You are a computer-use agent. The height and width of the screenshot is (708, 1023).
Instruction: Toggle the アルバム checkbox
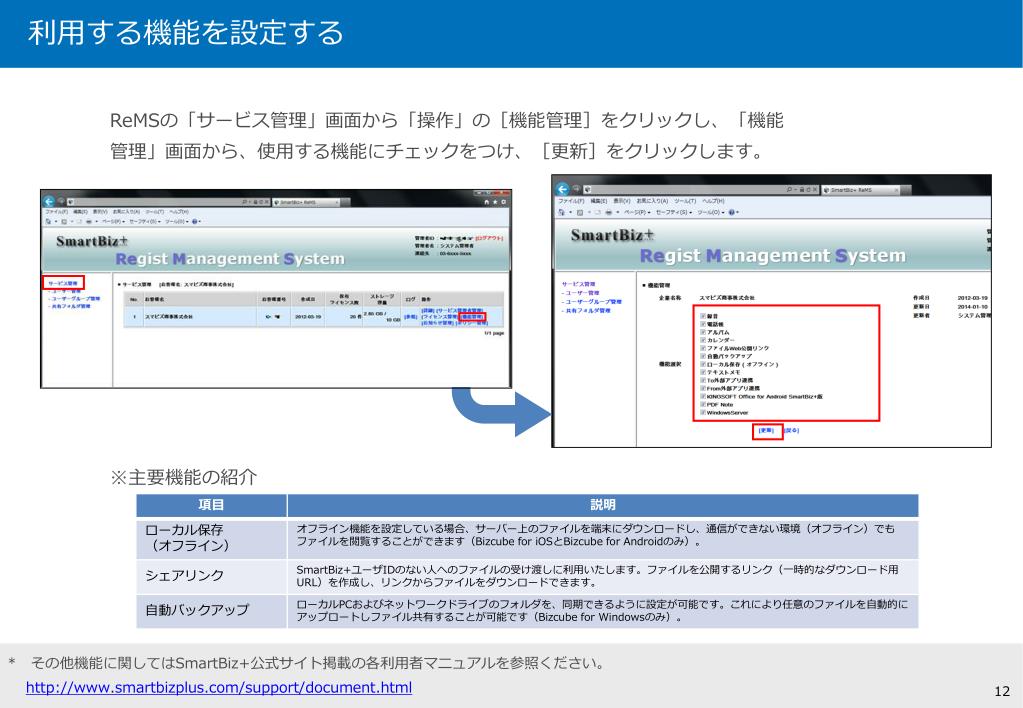point(703,332)
